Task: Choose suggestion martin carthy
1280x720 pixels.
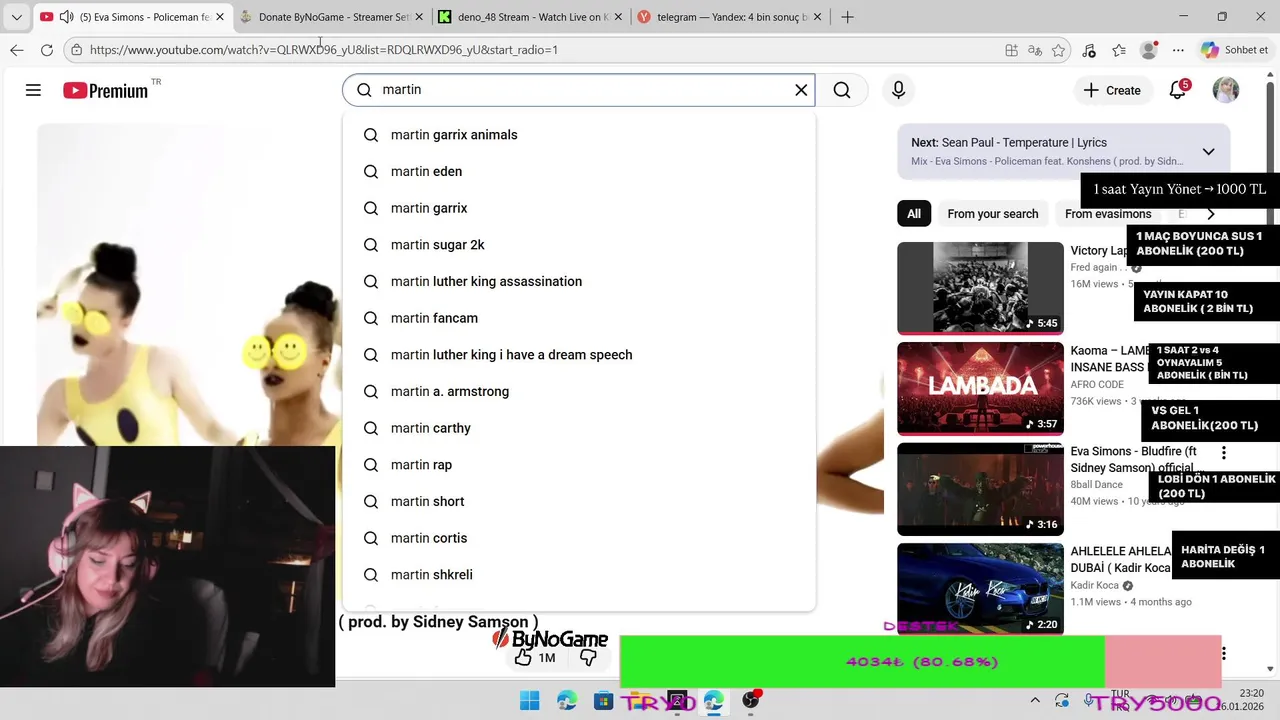Action: [579, 428]
